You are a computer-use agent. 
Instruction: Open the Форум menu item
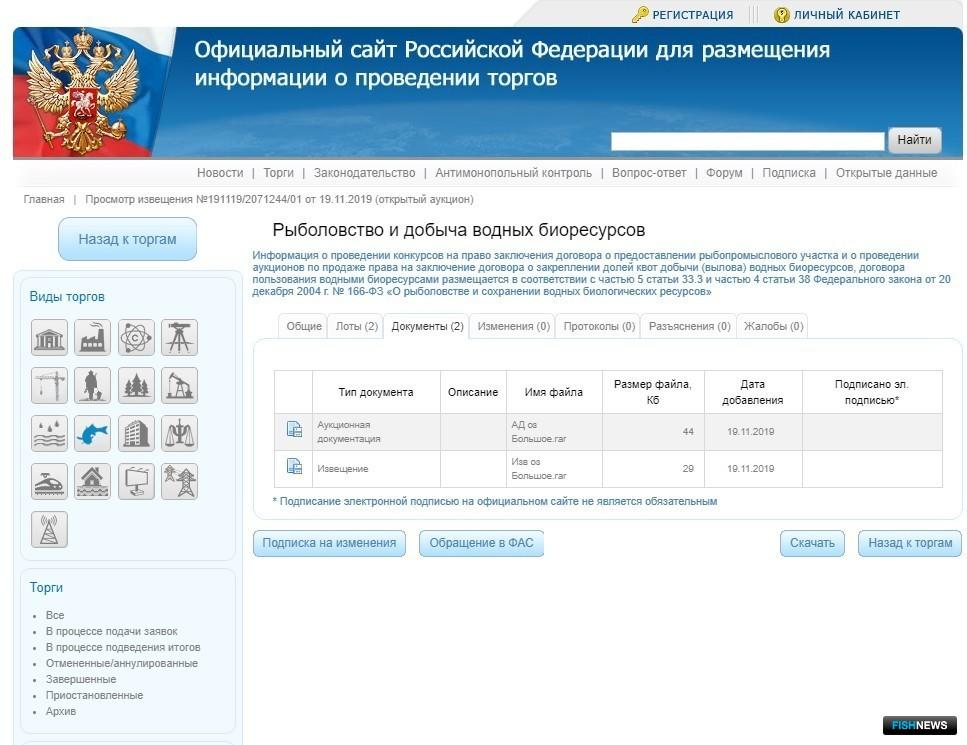pos(724,173)
